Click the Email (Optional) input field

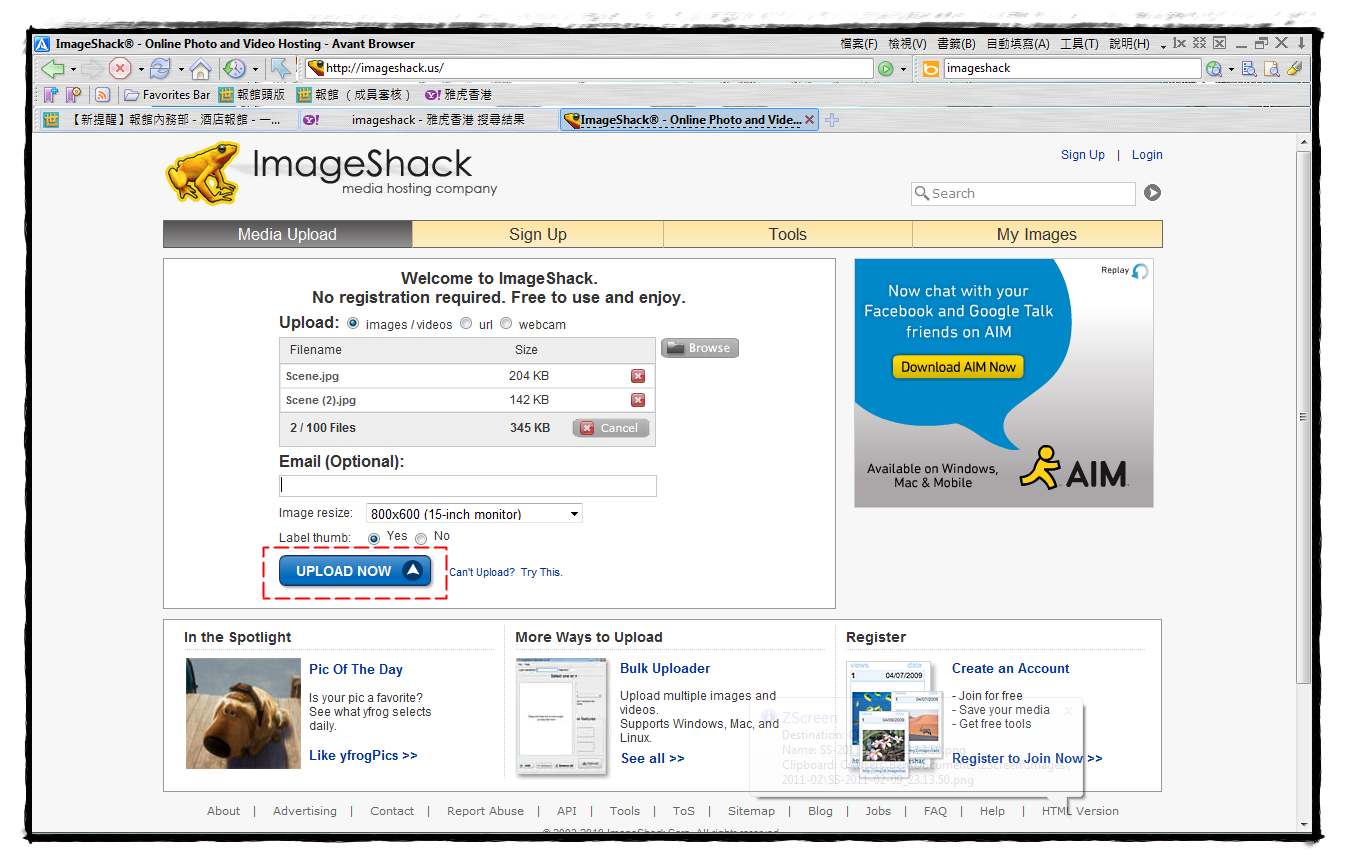click(x=468, y=486)
